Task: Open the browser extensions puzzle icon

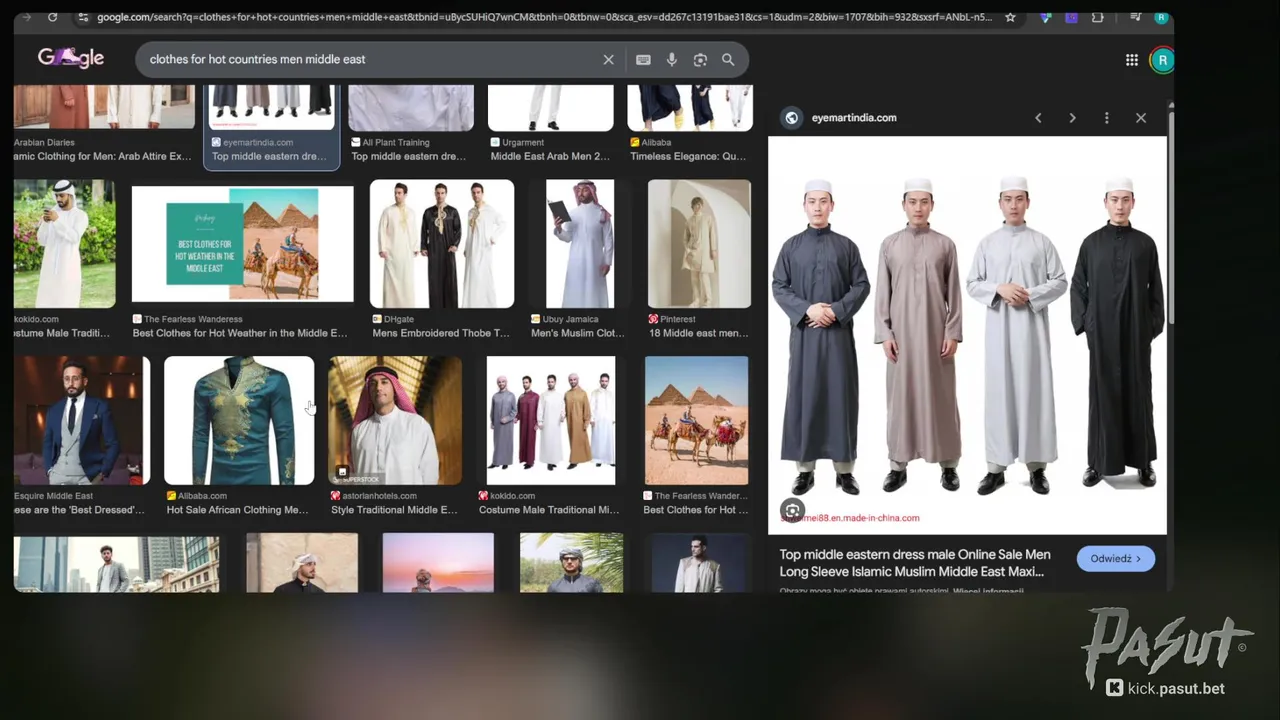Action: coord(1098,17)
